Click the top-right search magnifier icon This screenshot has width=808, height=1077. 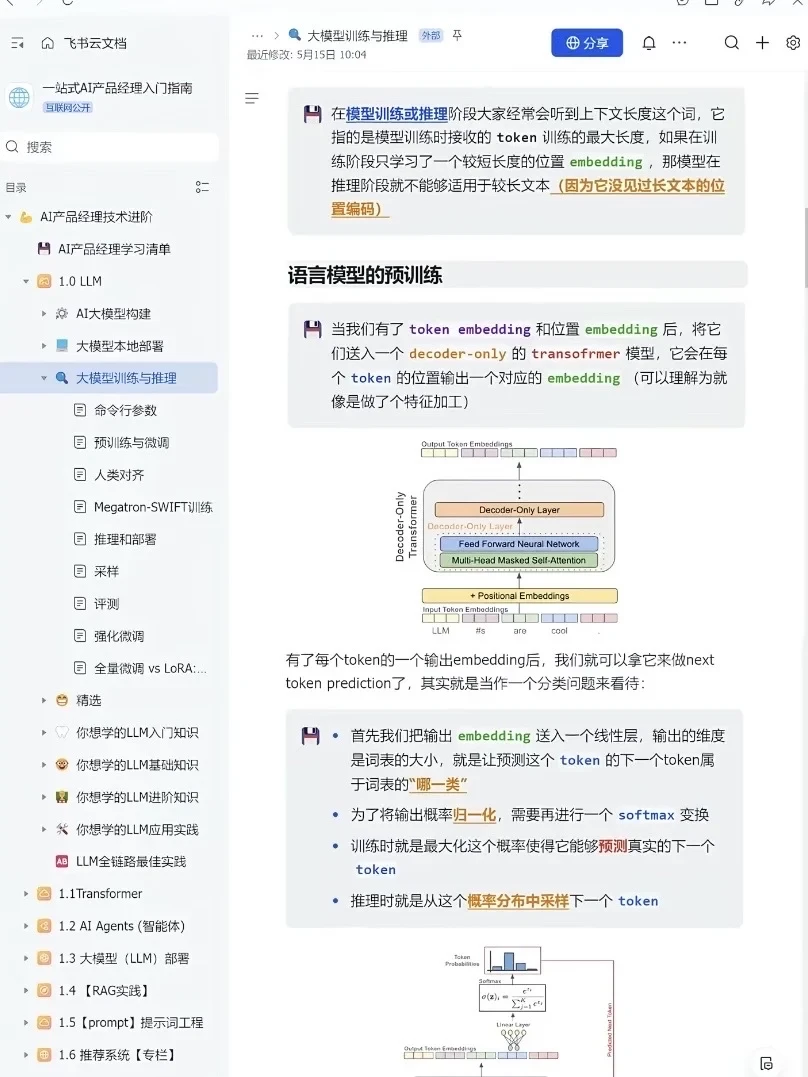pyautogui.click(x=731, y=43)
